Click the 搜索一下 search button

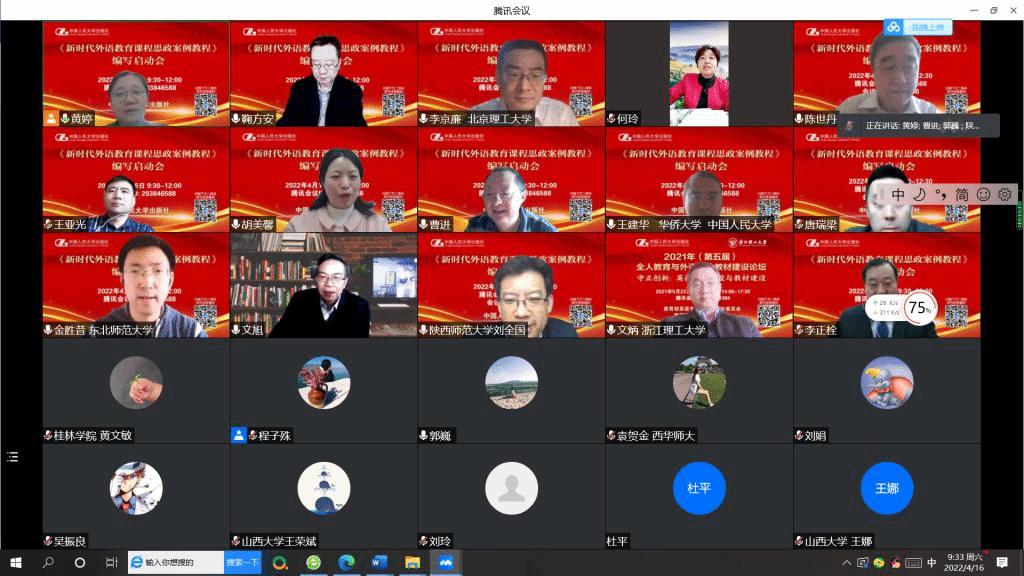coord(243,563)
